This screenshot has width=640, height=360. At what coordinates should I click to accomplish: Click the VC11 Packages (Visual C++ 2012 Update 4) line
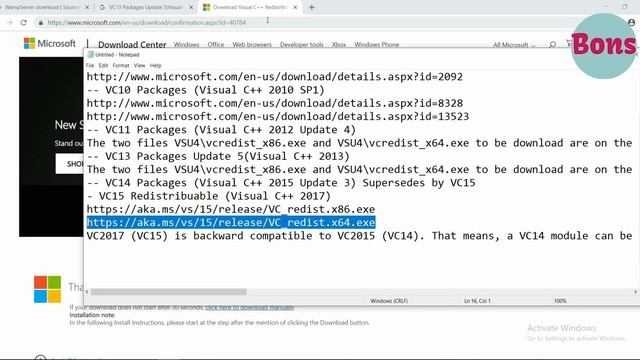click(x=221, y=130)
